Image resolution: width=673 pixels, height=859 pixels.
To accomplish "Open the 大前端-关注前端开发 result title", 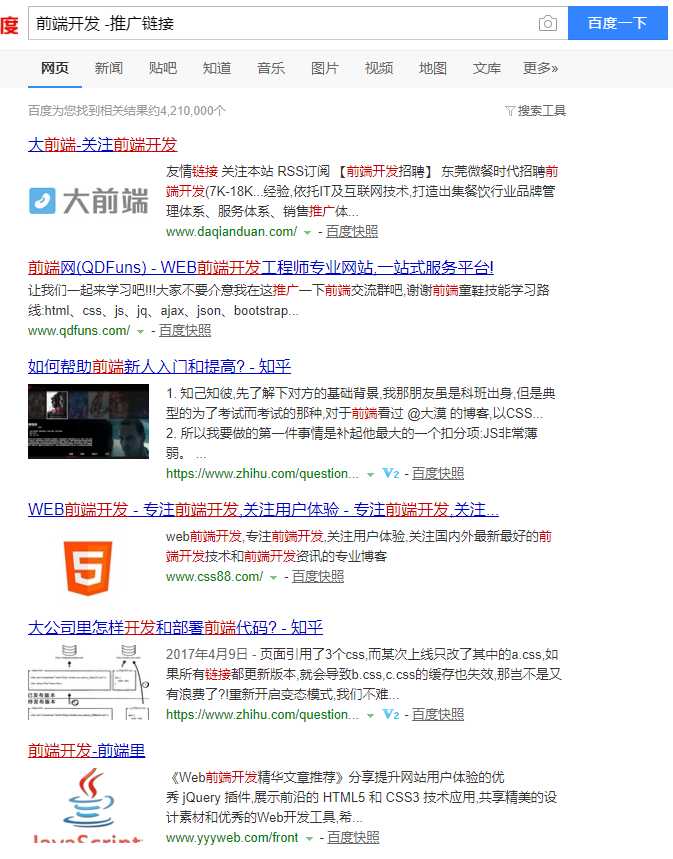I will pos(102,145).
